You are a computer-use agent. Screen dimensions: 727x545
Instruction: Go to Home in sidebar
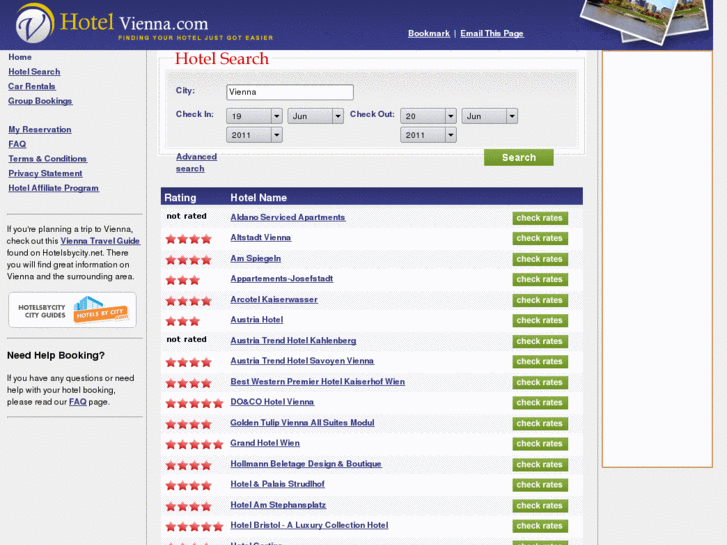tap(20, 57)
